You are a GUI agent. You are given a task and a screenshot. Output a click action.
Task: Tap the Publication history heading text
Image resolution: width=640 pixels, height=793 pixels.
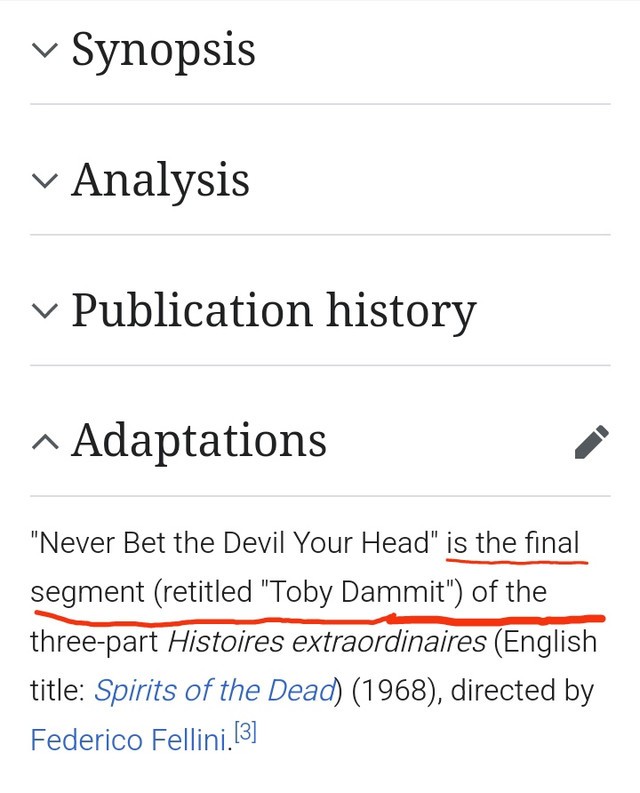pyautogui.click(x=274, y=311)
